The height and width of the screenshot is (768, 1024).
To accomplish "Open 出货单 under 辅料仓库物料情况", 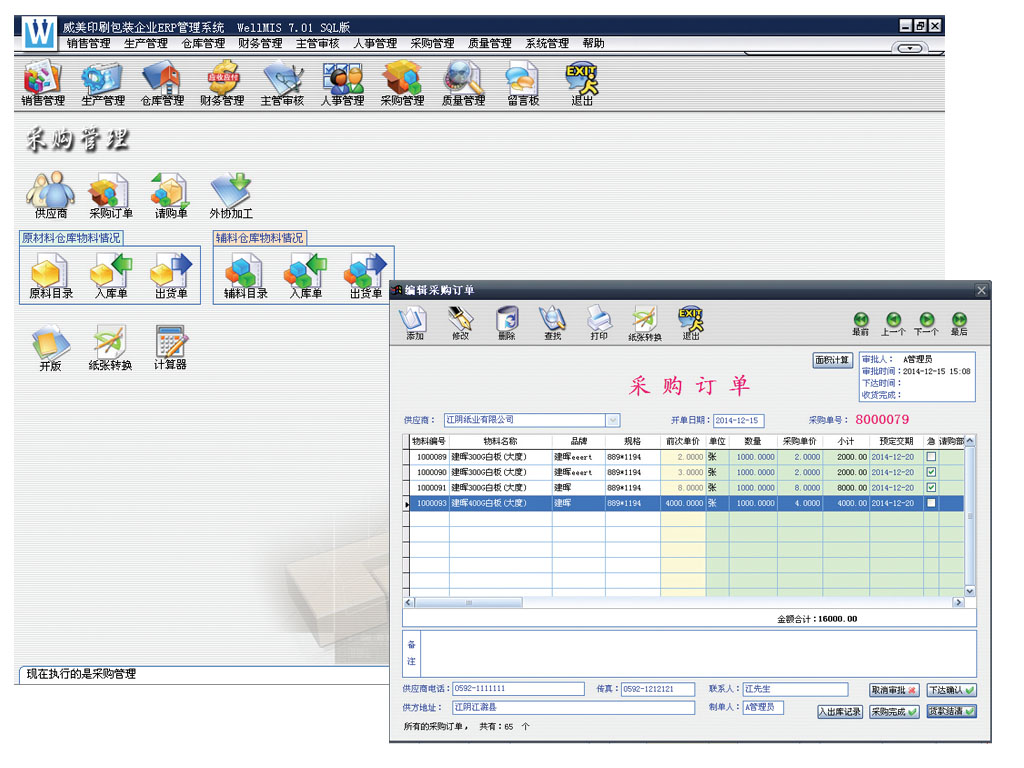I will tap(366, 276).
